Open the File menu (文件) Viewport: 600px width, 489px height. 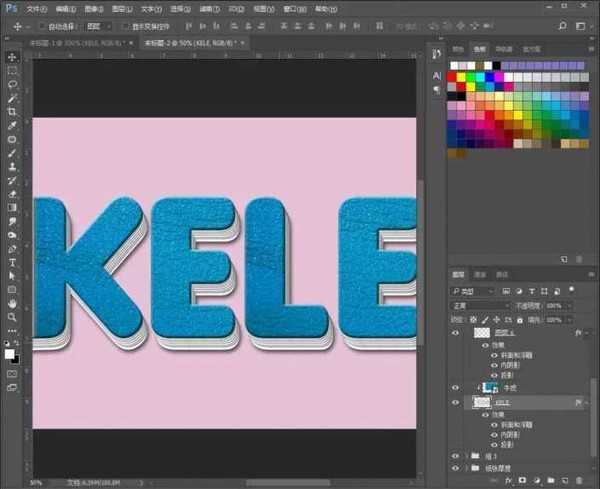click(x=35, y=7)
